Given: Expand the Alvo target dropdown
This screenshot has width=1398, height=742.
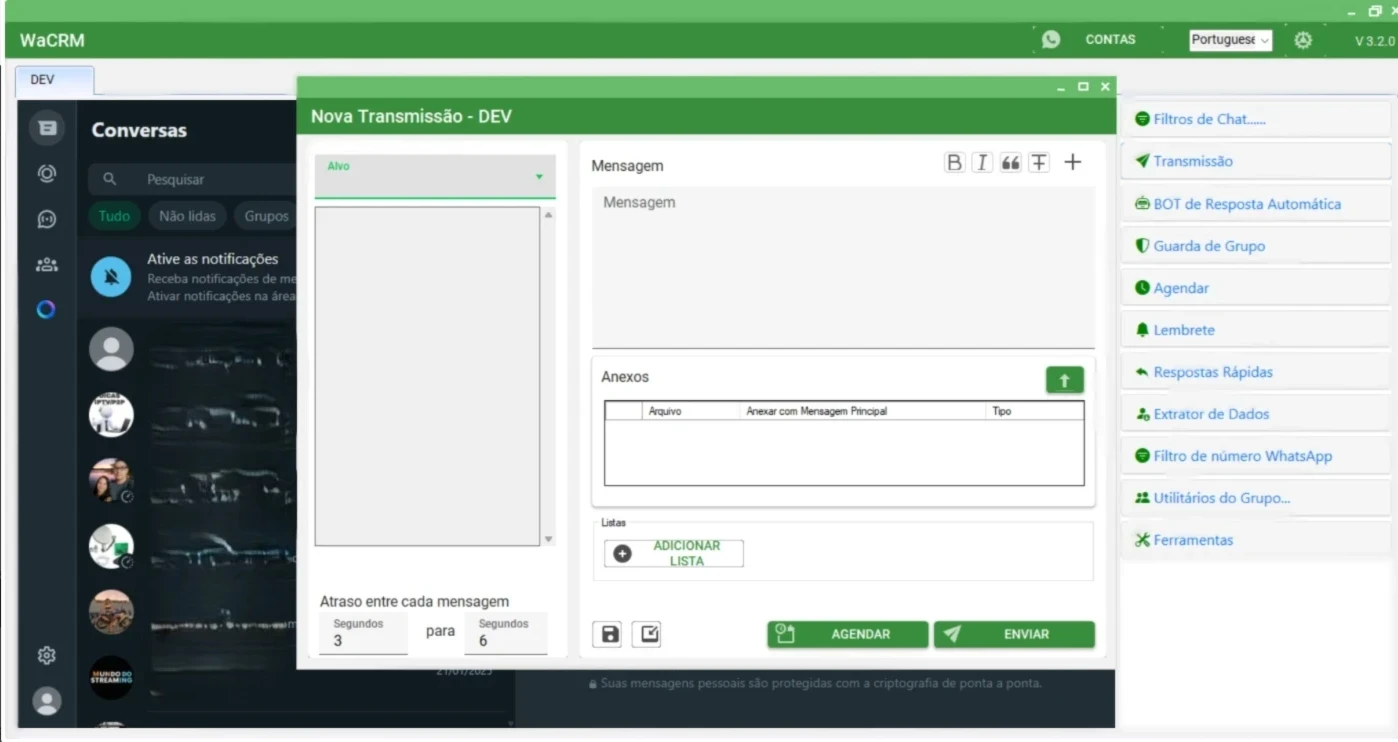Looking at the screenshot, I should (x=435, y=176).
